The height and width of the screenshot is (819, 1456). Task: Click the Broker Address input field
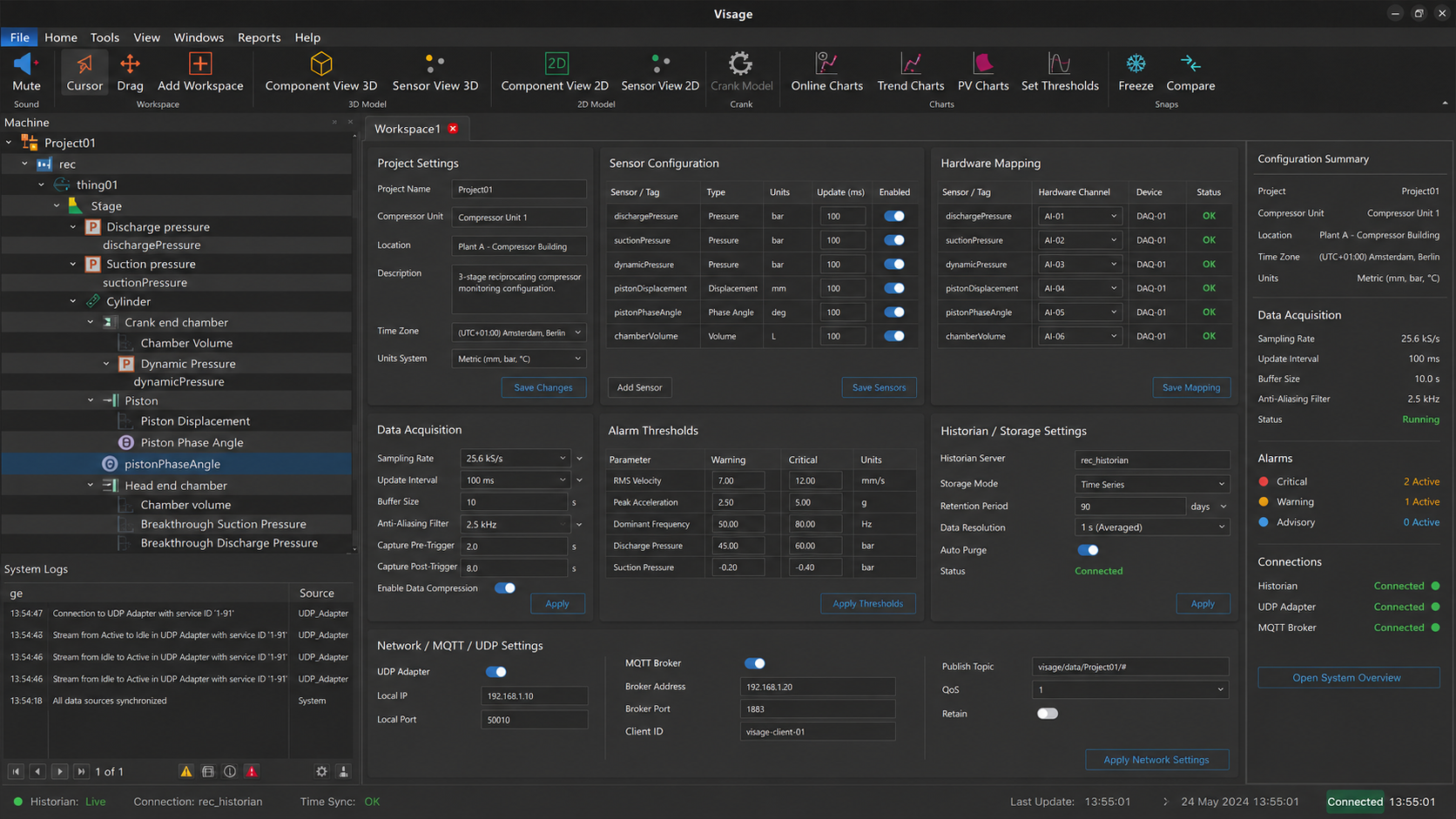(817, 687)
